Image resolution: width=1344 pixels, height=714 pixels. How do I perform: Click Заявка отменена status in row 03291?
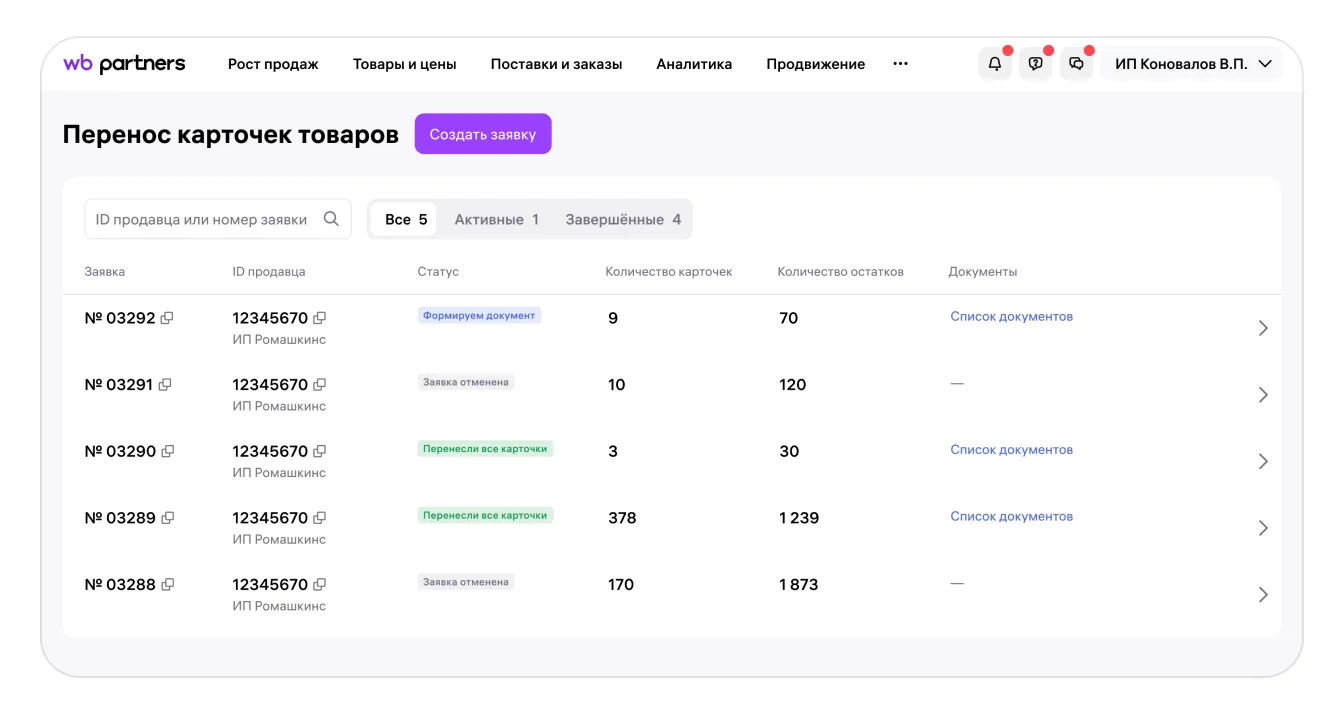pos(466,381)
